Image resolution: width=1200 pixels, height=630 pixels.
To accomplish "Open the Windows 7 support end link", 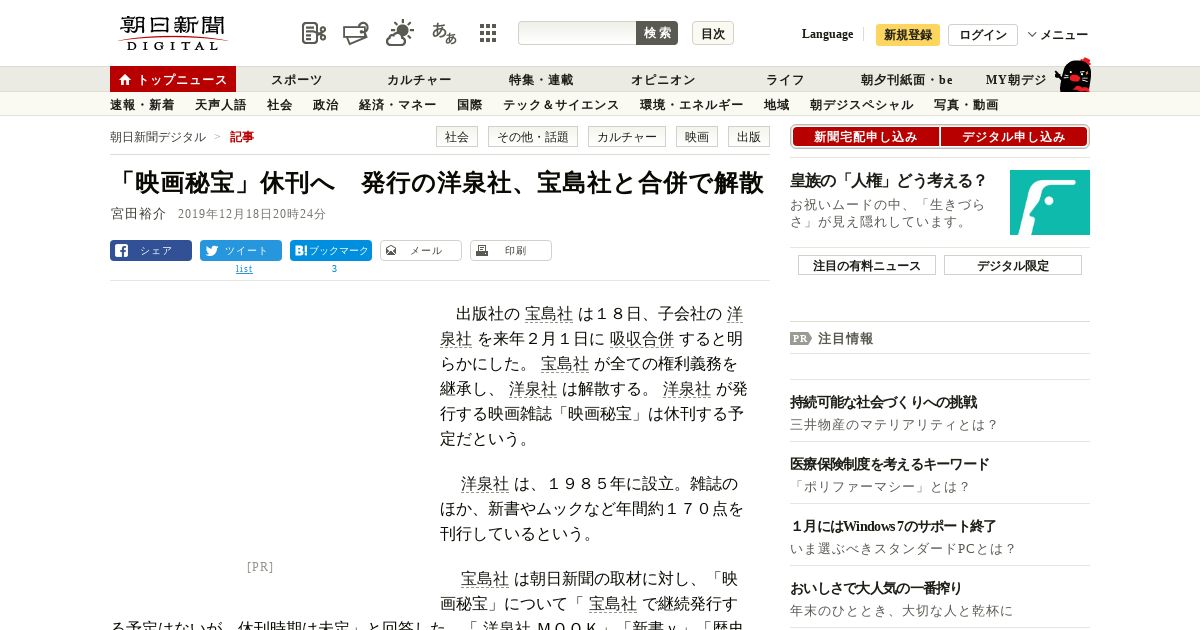I will (893, 526).
